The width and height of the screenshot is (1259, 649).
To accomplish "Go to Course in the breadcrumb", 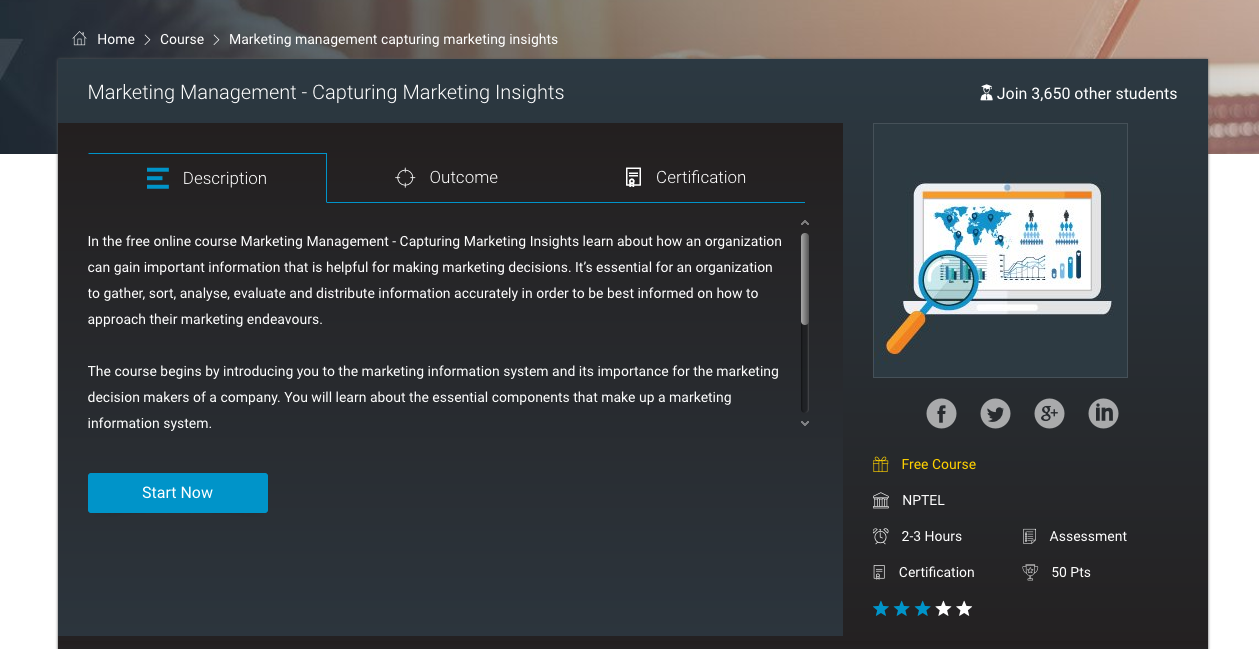I will (x=182, y=39).
